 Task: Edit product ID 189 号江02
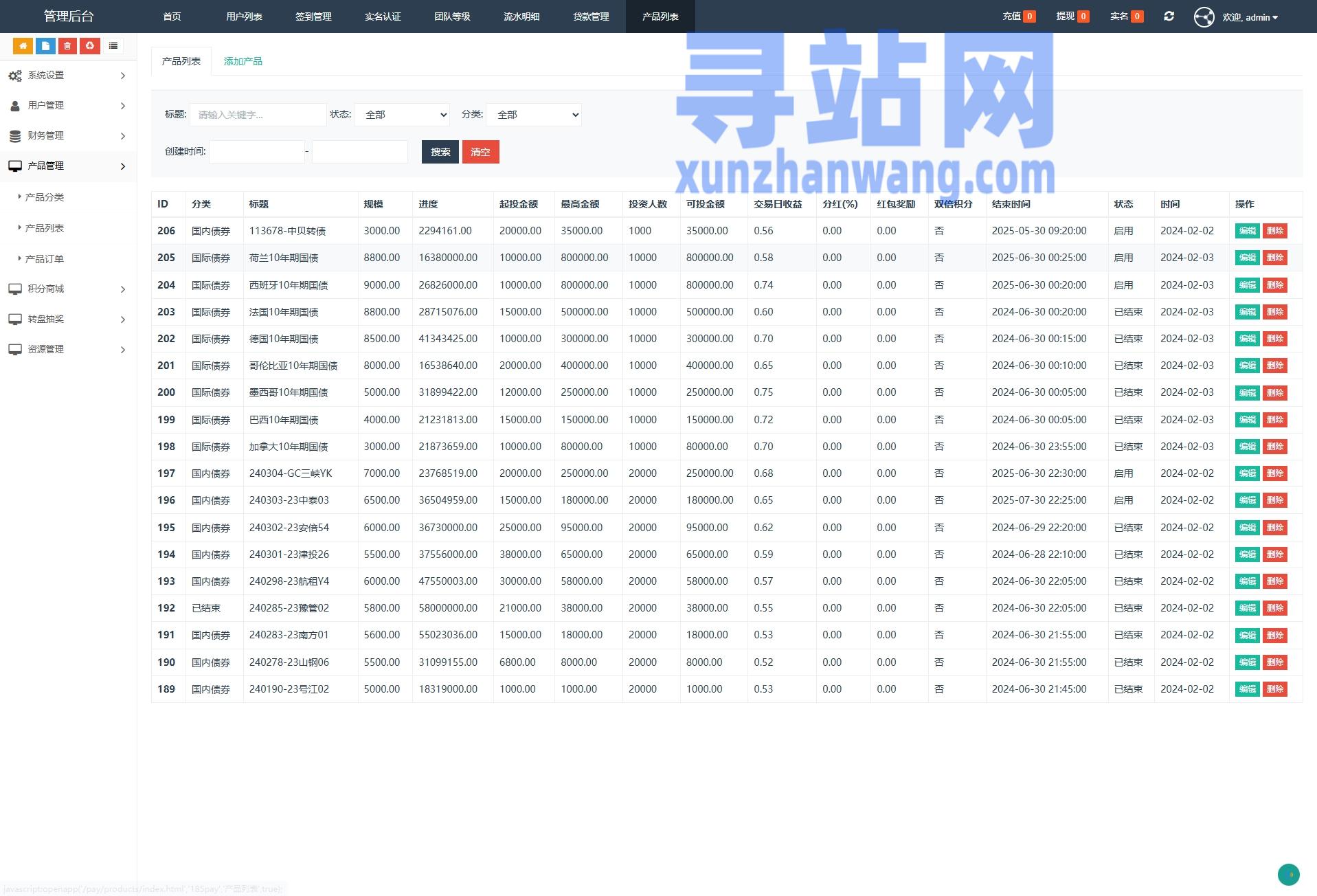tap(1247, 689)
